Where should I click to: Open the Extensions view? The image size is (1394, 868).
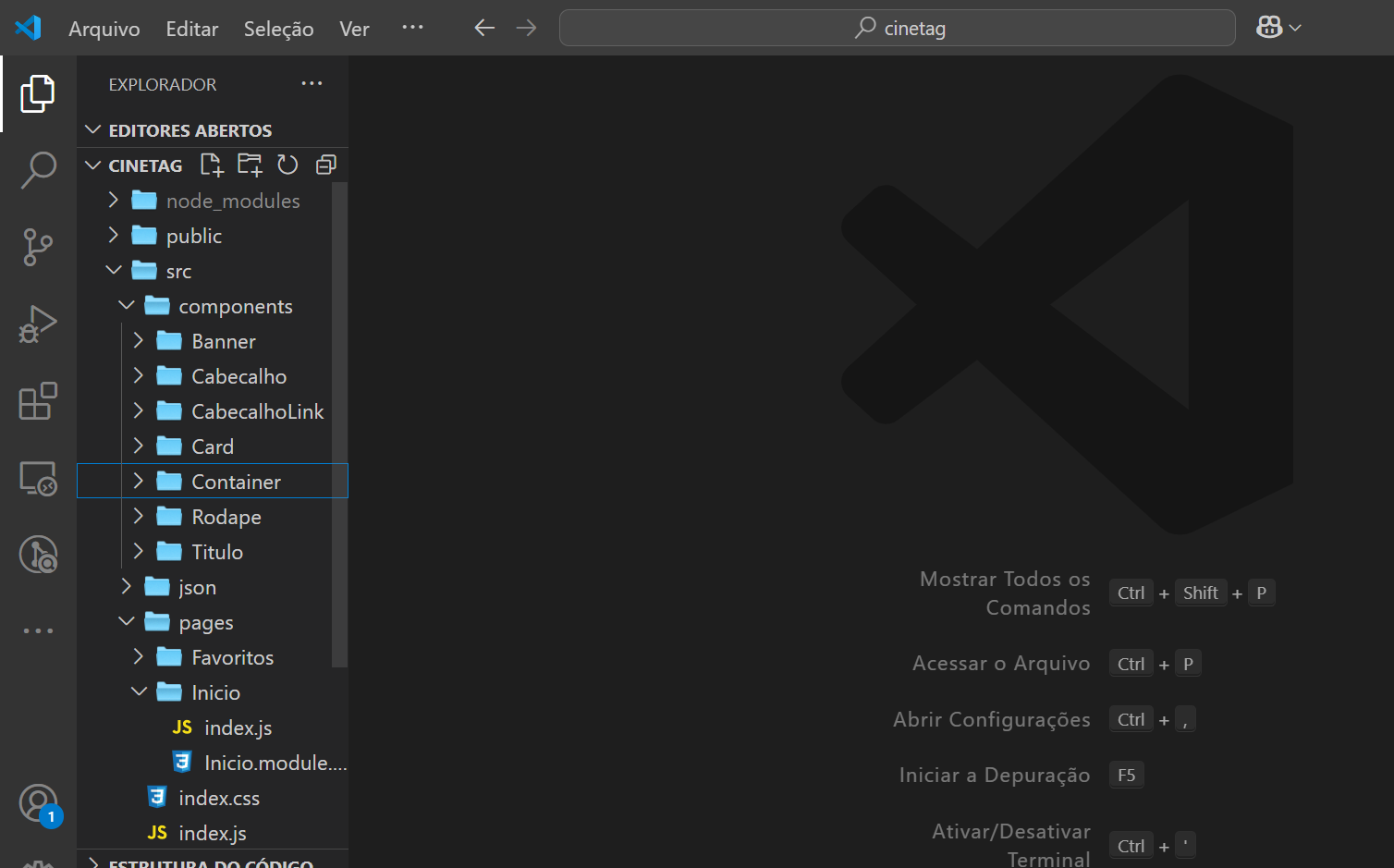tap(38, 401)
